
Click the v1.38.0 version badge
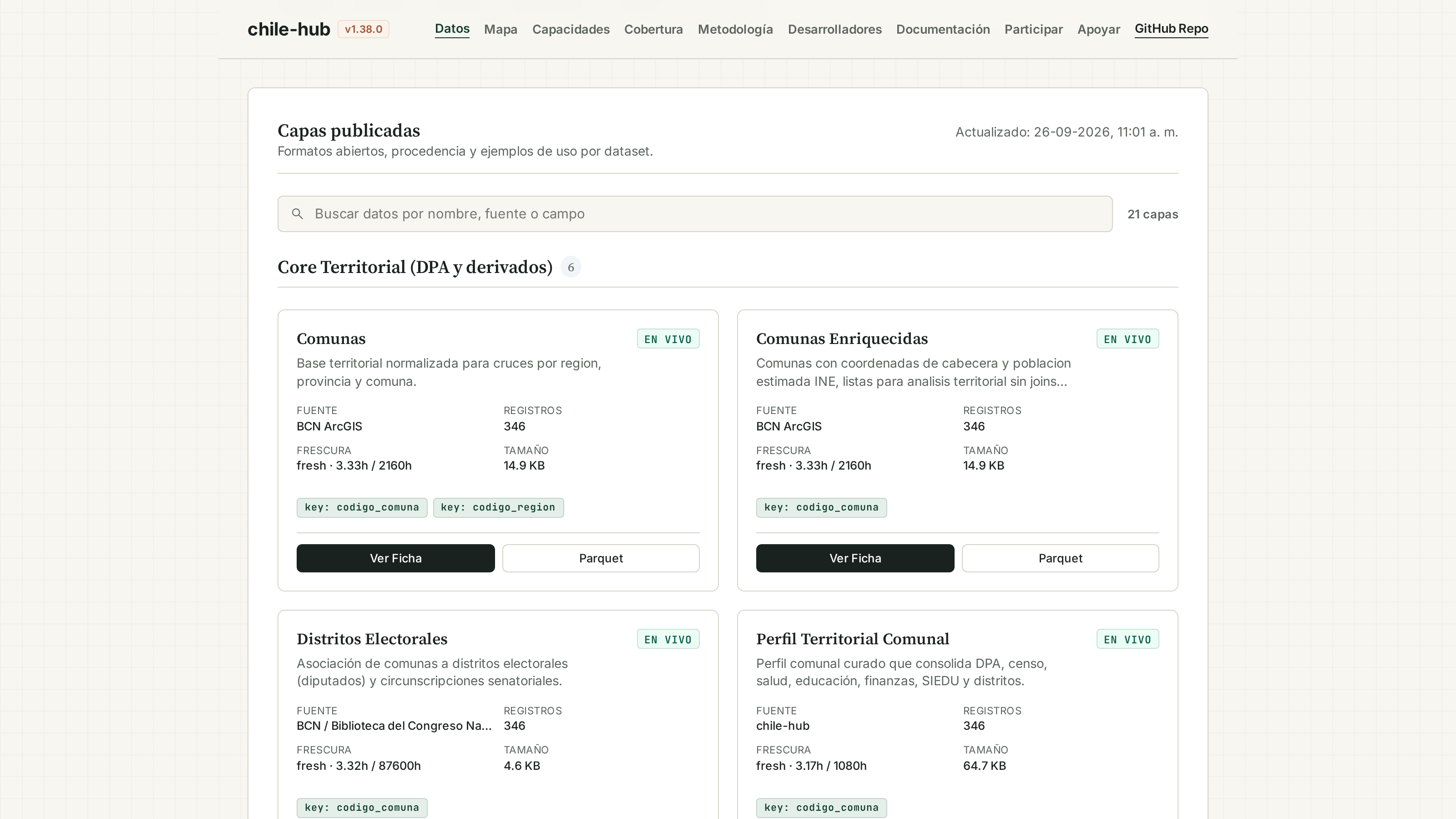(x=364, y=29)
